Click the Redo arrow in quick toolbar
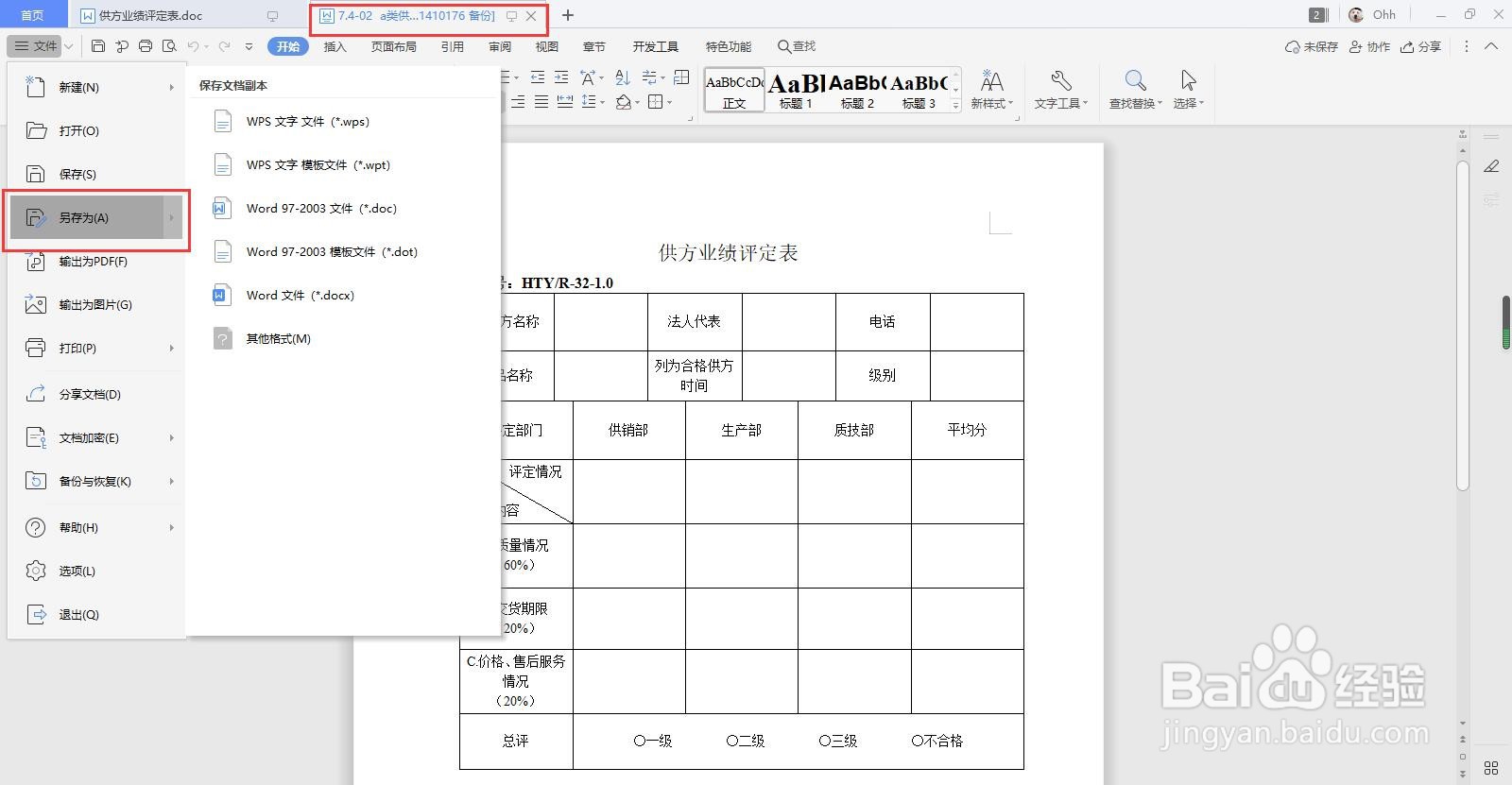The height and width of the screenshot is (785, 1512). coord(224,46)
